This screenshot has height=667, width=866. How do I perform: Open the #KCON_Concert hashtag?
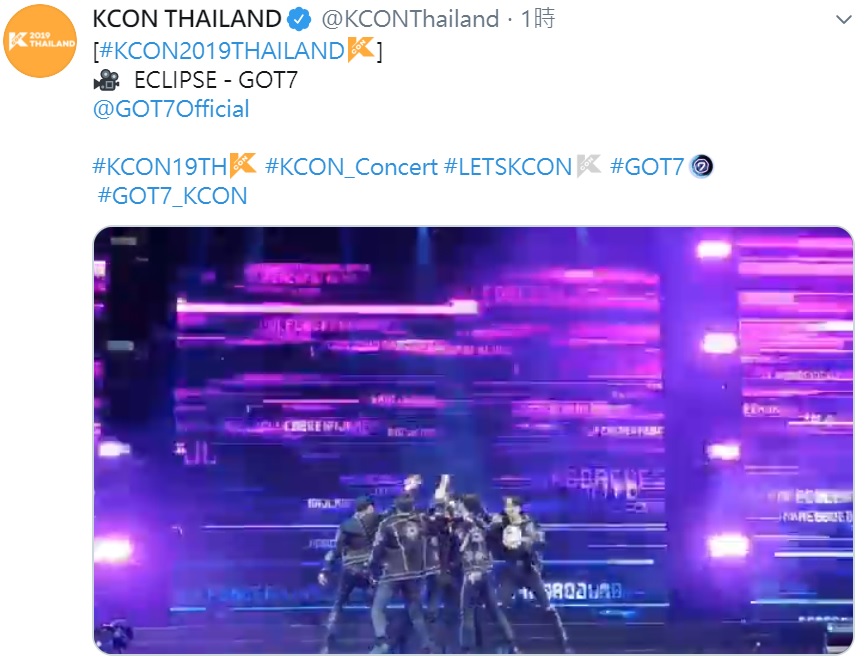[351, 167]
